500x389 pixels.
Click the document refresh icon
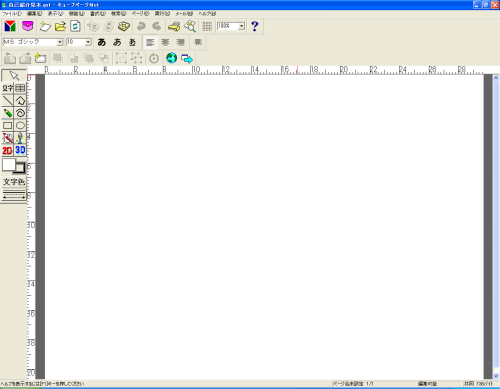point(76,26)
